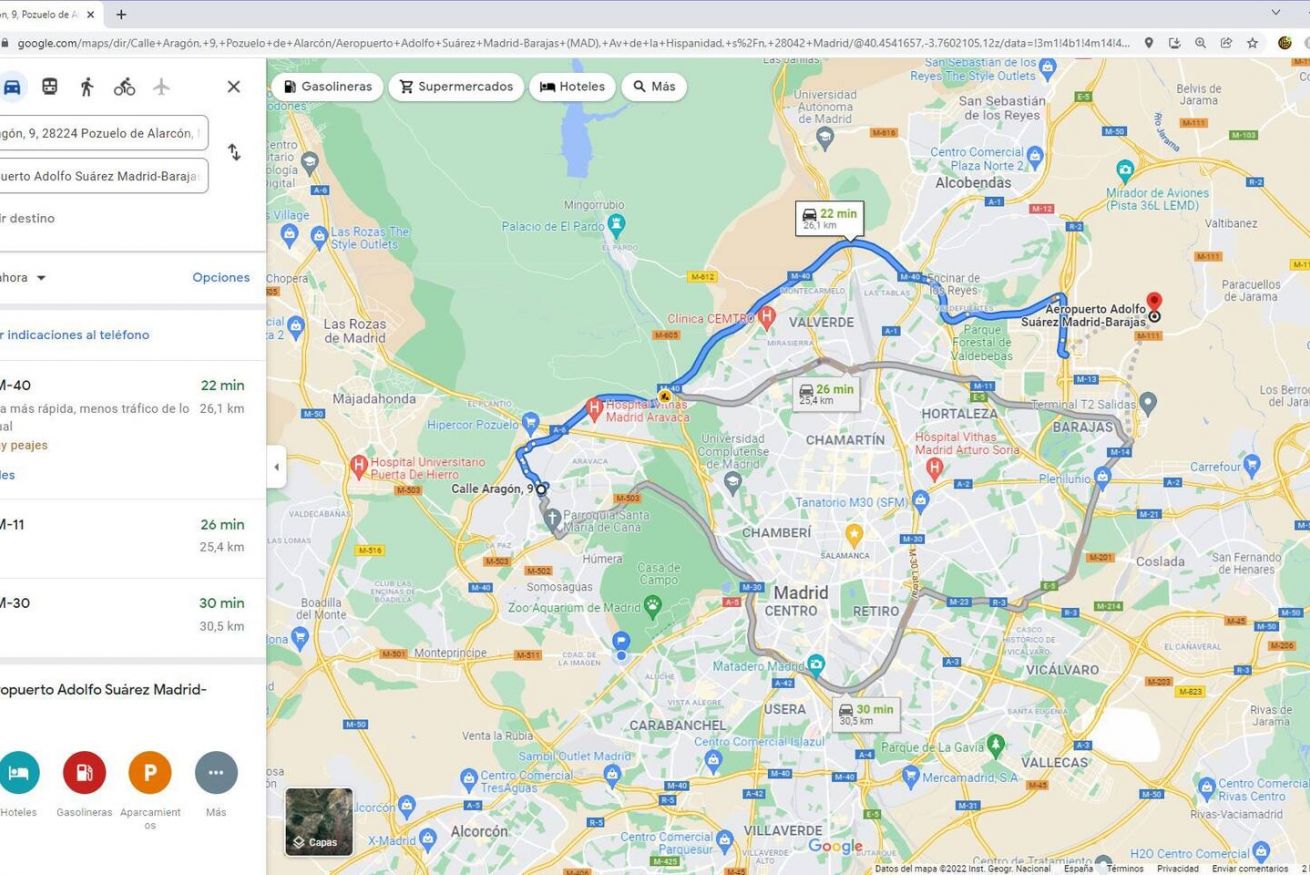Bookmark this page star icon

[x=1252, y=43]
